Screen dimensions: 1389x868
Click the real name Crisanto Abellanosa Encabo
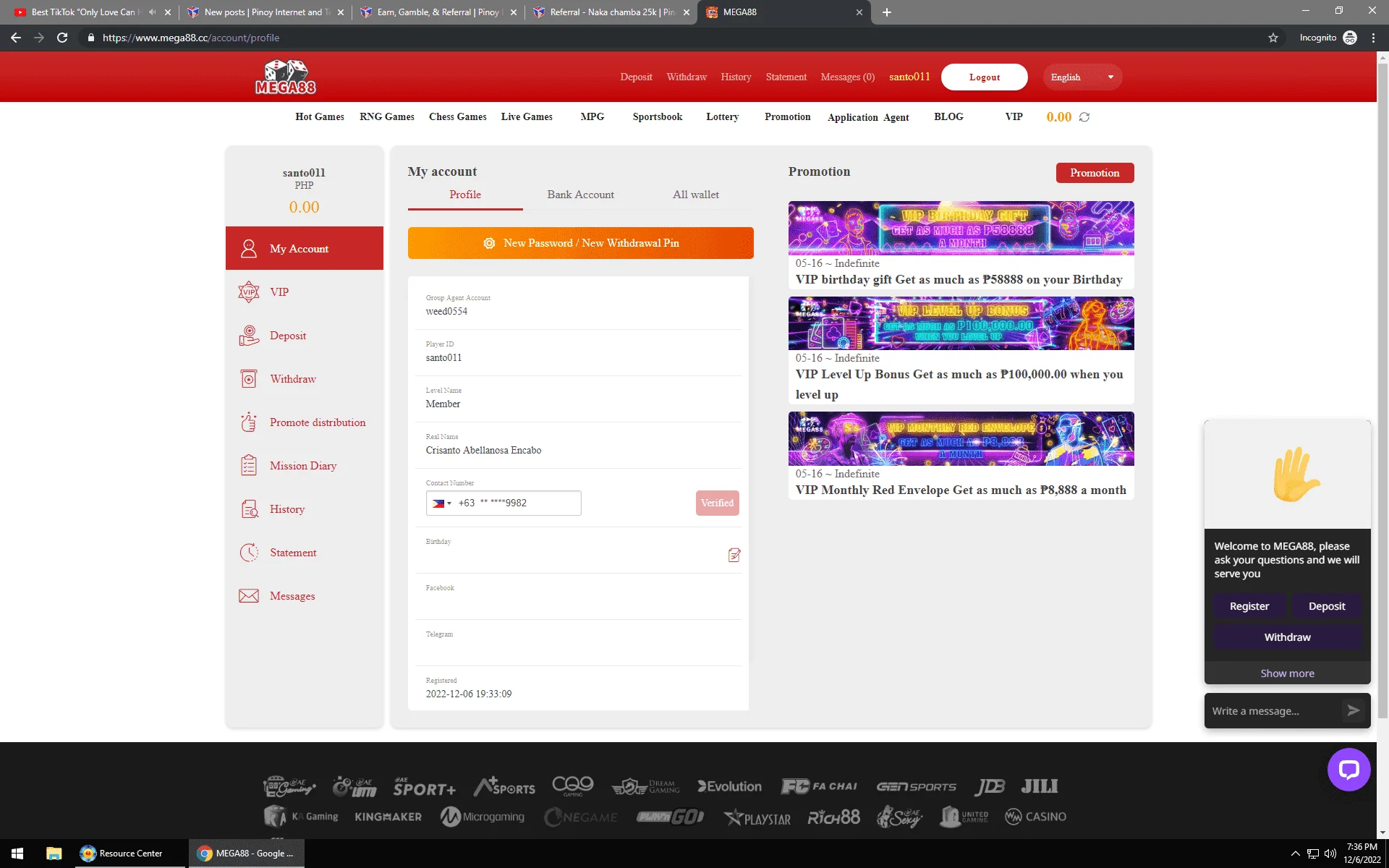[483, 451]
